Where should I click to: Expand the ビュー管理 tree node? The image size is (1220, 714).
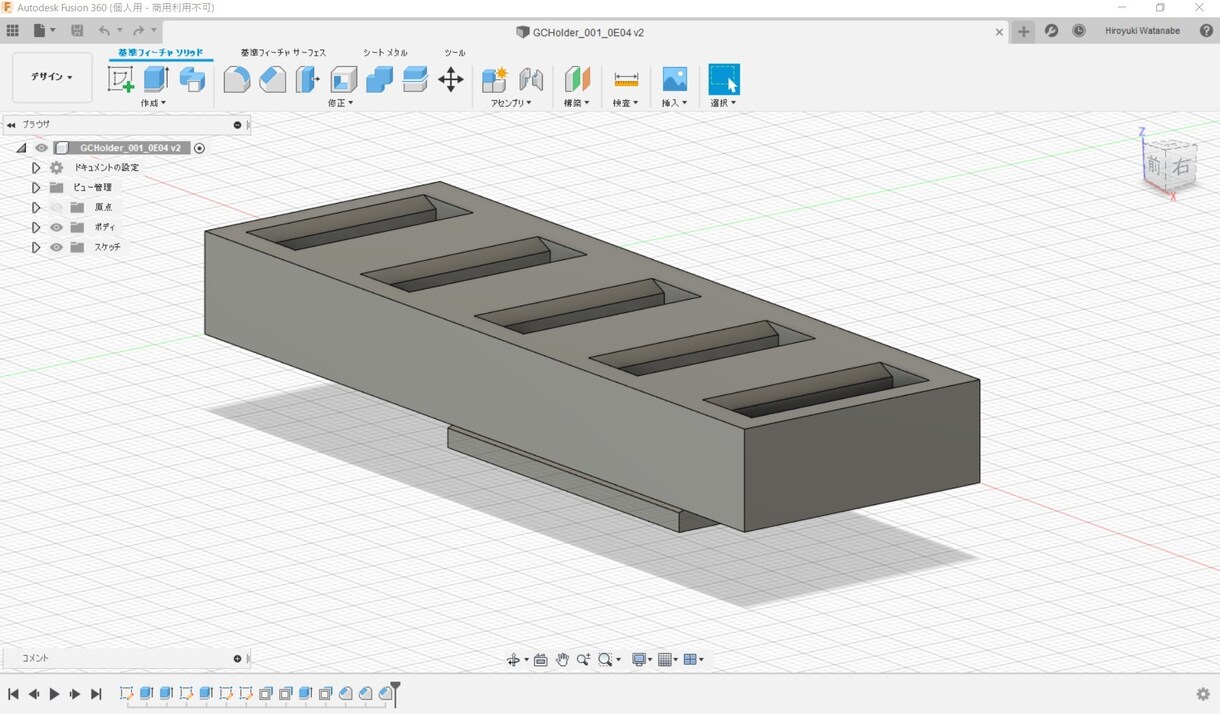click(36, 188)
